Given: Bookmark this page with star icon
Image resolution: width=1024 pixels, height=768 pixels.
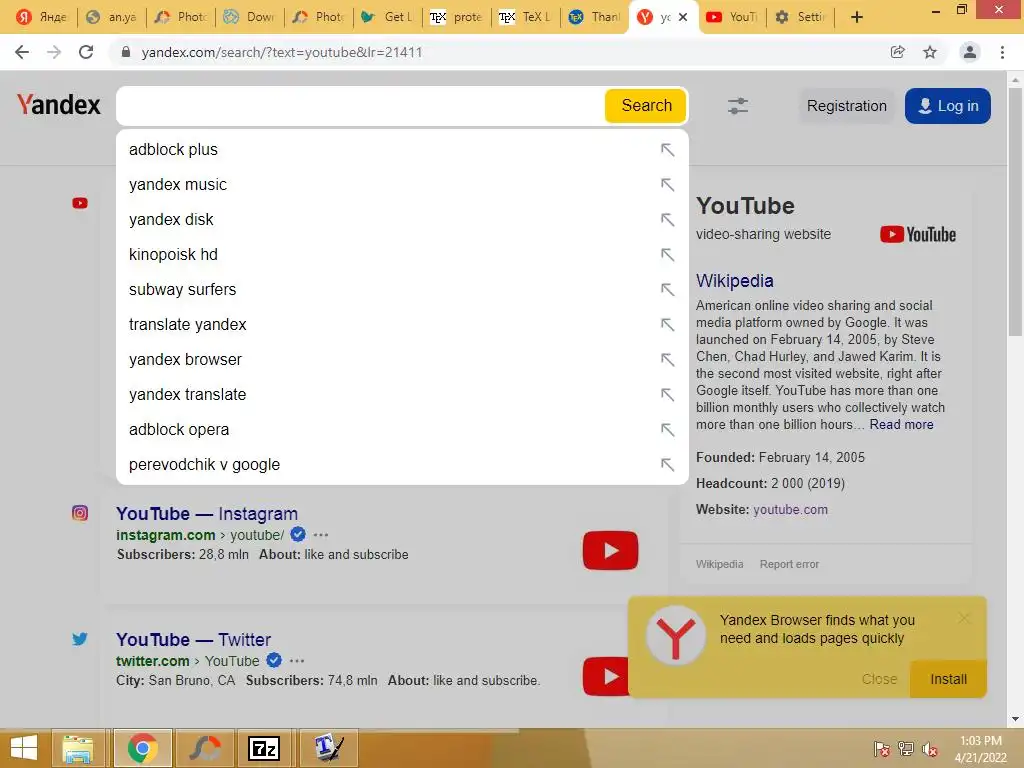Looking at the screenshot, I should click(x=930, y=52).
